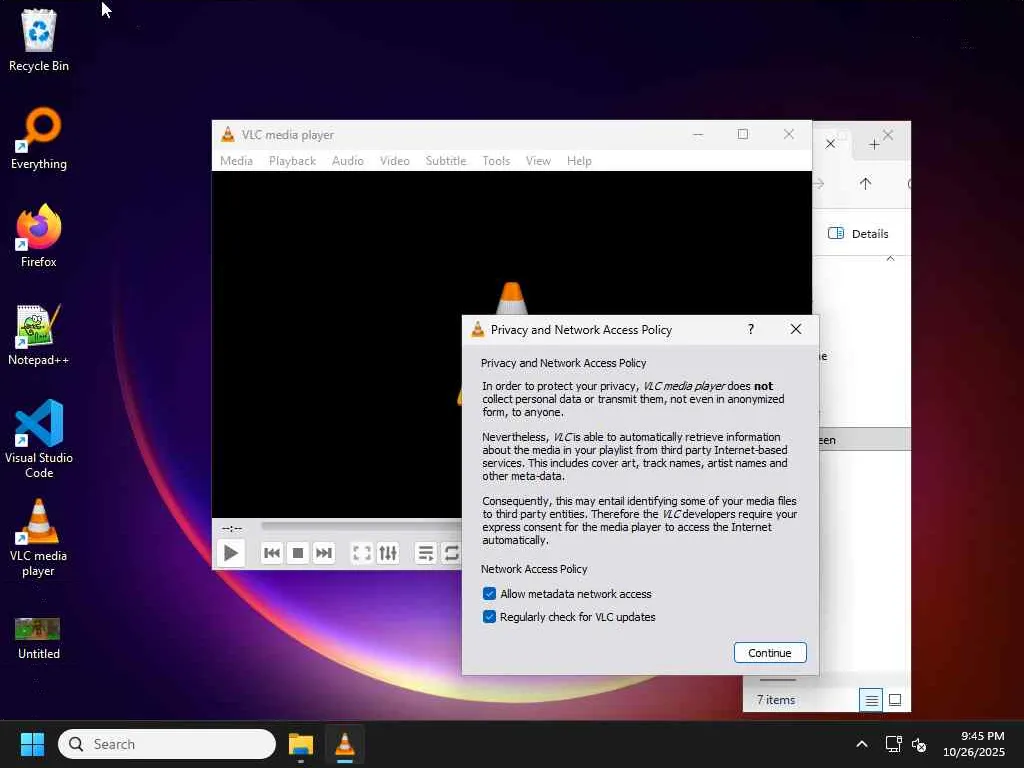Switch Explorer to large thumbnails view

coord(895,700)
